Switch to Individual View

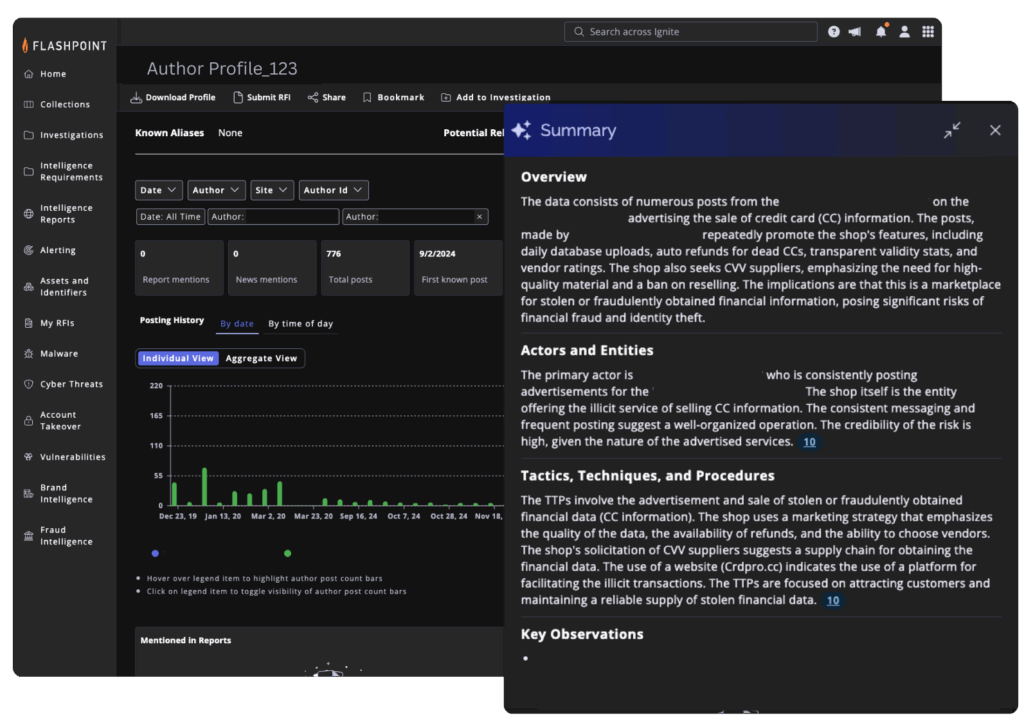178,358
